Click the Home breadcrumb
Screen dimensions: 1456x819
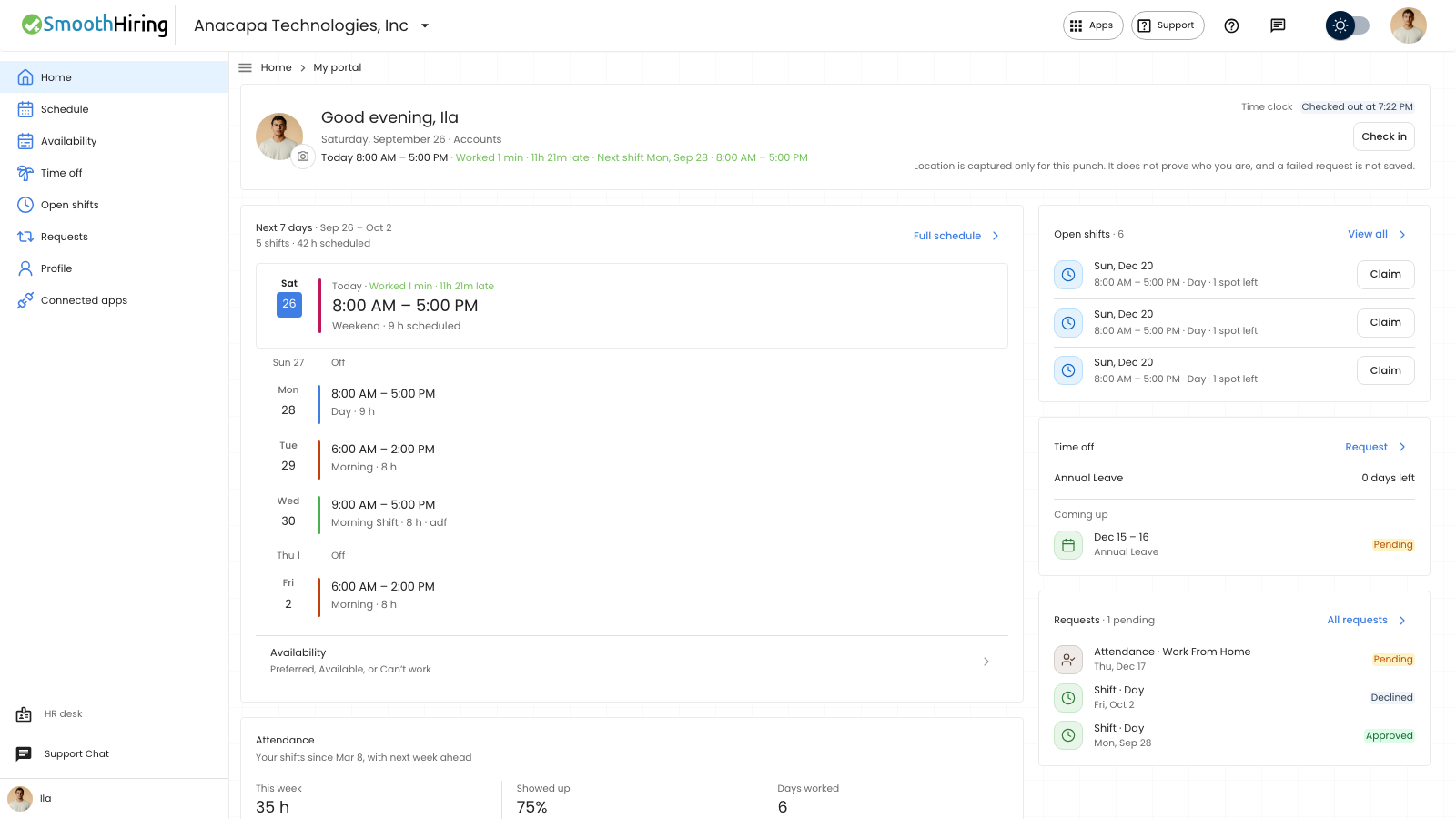click(x=276, y=67)
